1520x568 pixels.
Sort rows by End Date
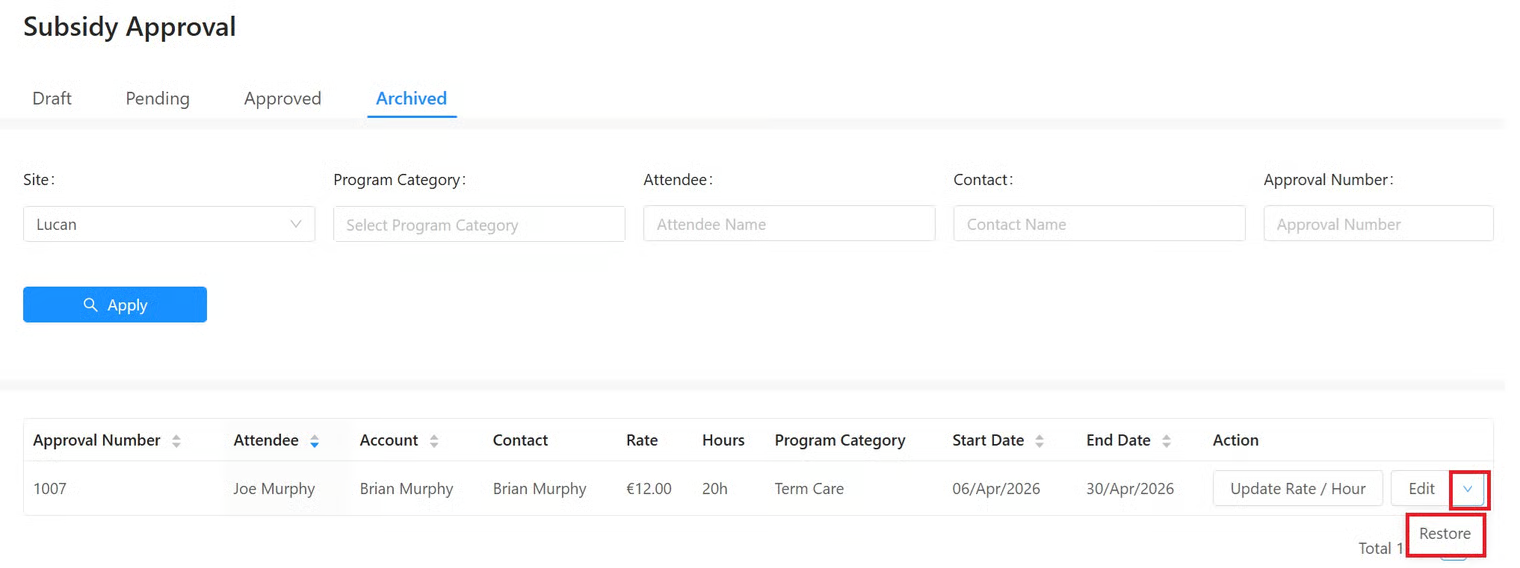pyautogui.click(x=1166, y=441)
